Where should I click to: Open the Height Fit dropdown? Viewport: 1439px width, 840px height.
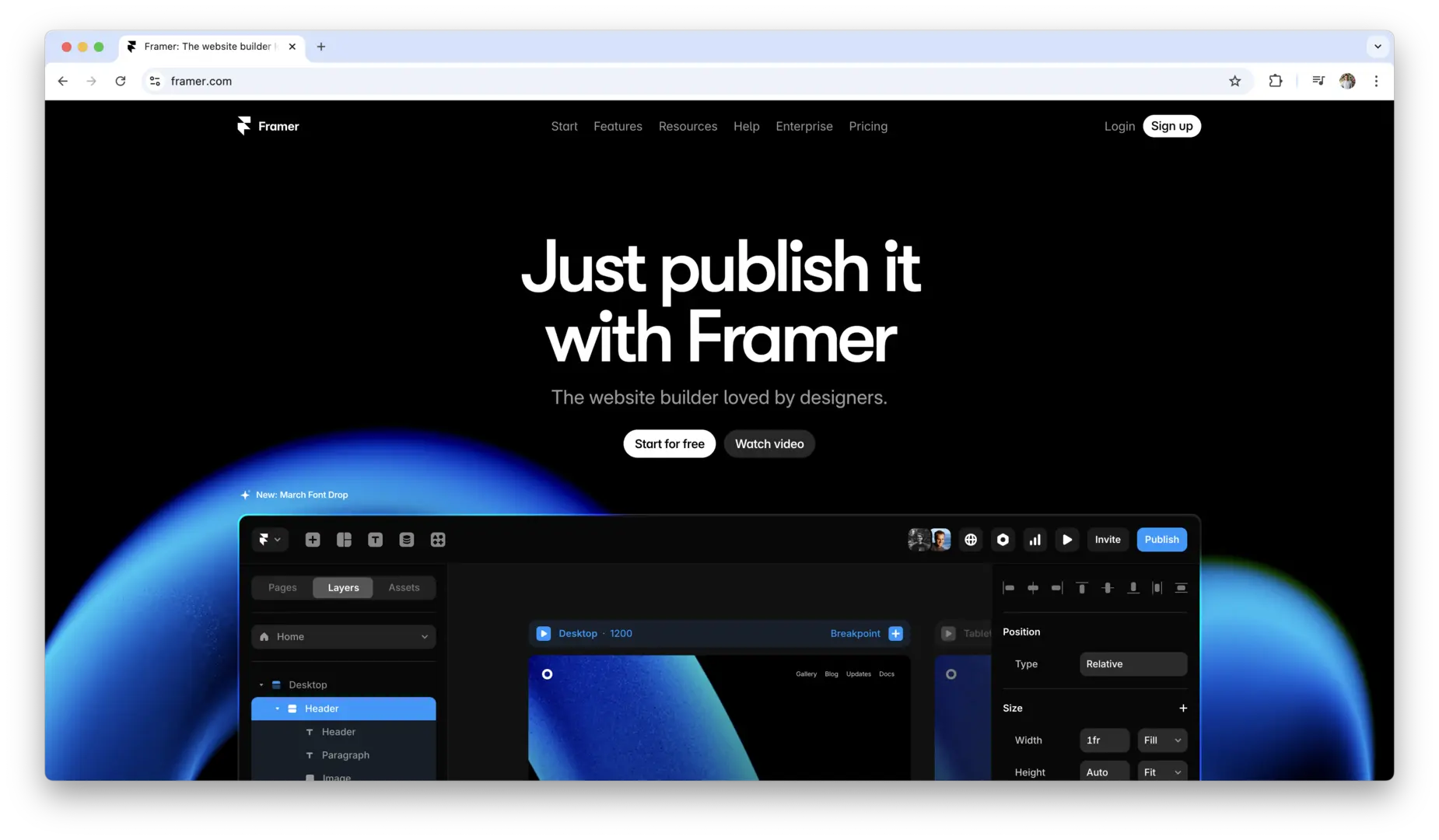(1162, 772)
